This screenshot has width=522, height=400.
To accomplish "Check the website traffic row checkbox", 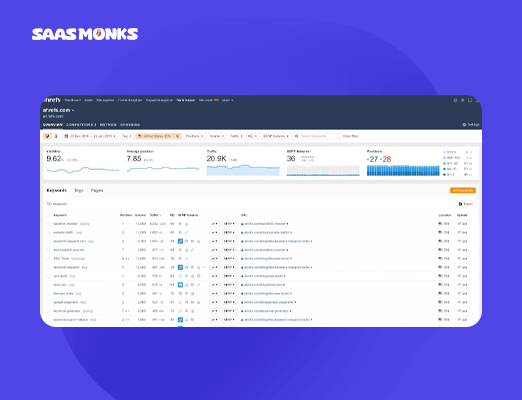I will (x=48, y=233).
